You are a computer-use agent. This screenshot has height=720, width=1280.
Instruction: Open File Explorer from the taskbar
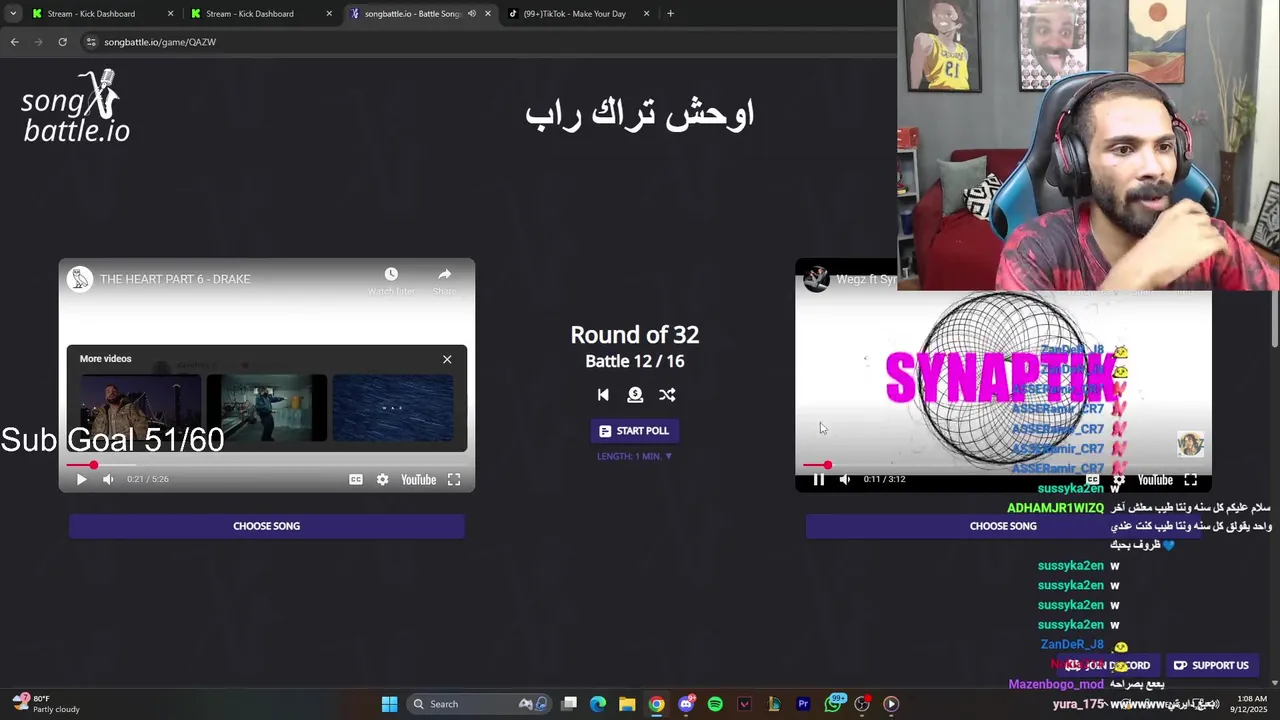pos(627,704)
